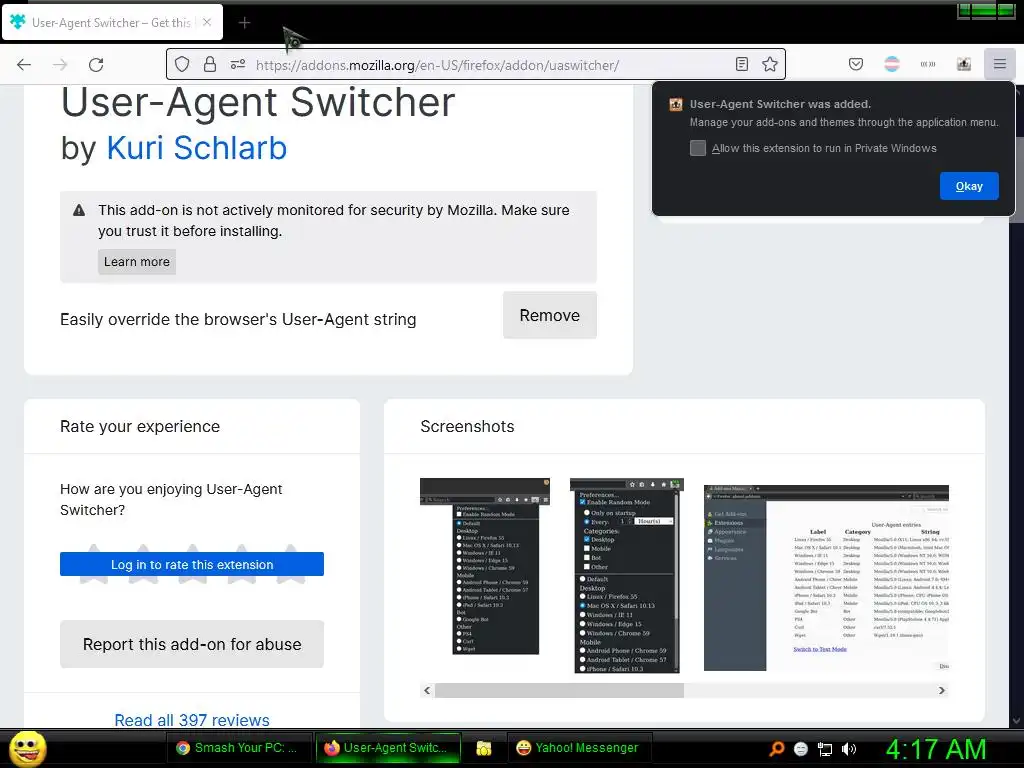Open the first screenshot thumbnail

coord(485,566)
